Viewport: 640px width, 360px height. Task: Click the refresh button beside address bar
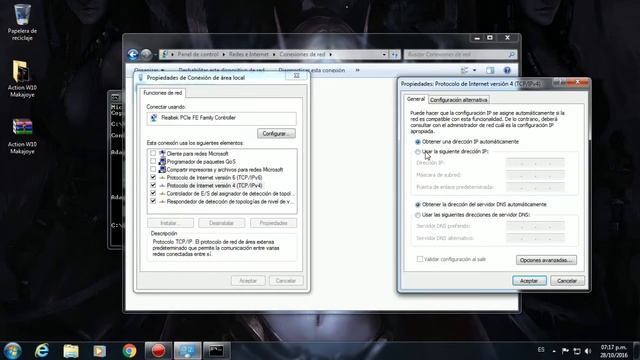394,54
